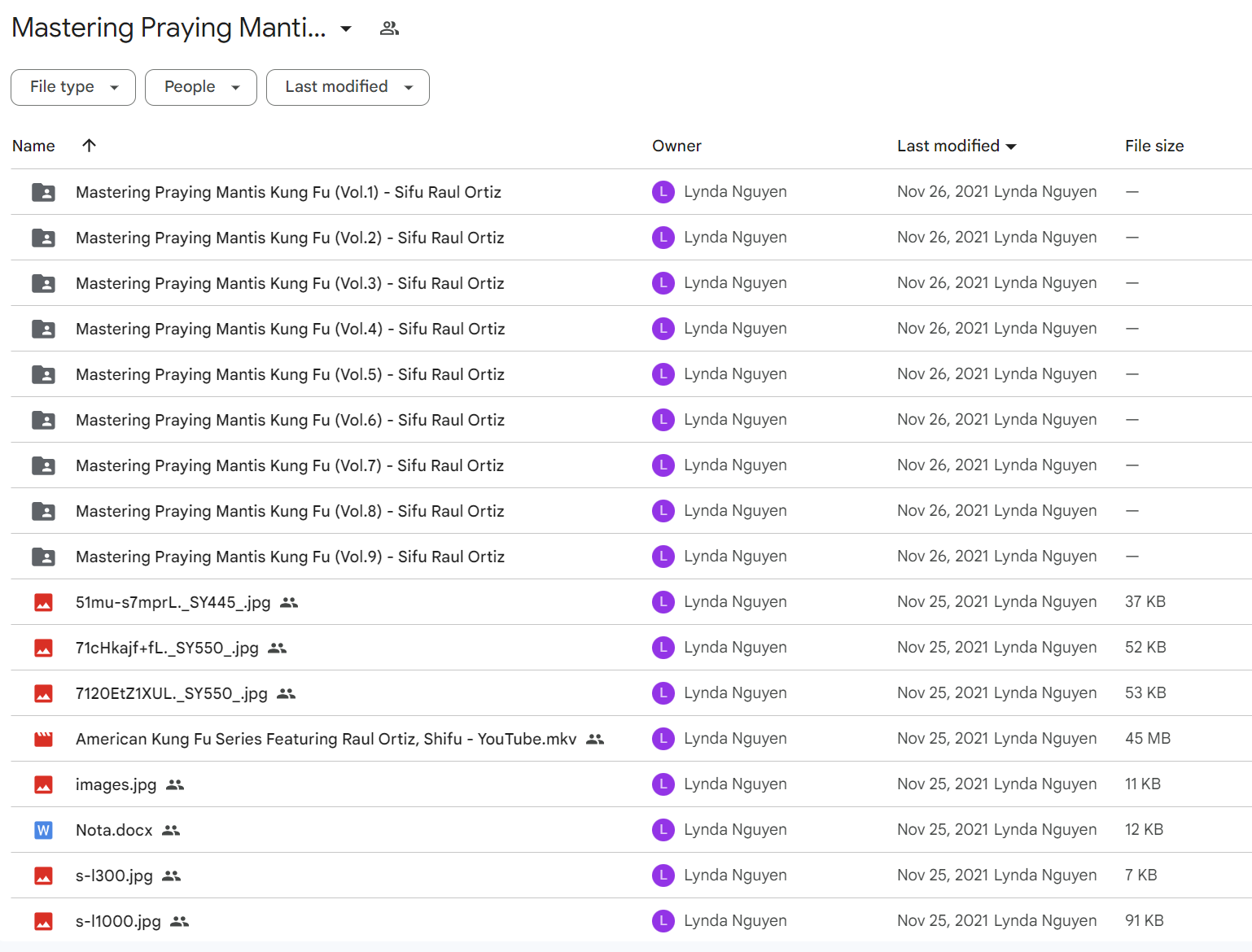This screenshot has width=1252, height=952.
Task: Click Nov 26, 2021 date in Vol.9 row
Action: [x=943, y=557]
